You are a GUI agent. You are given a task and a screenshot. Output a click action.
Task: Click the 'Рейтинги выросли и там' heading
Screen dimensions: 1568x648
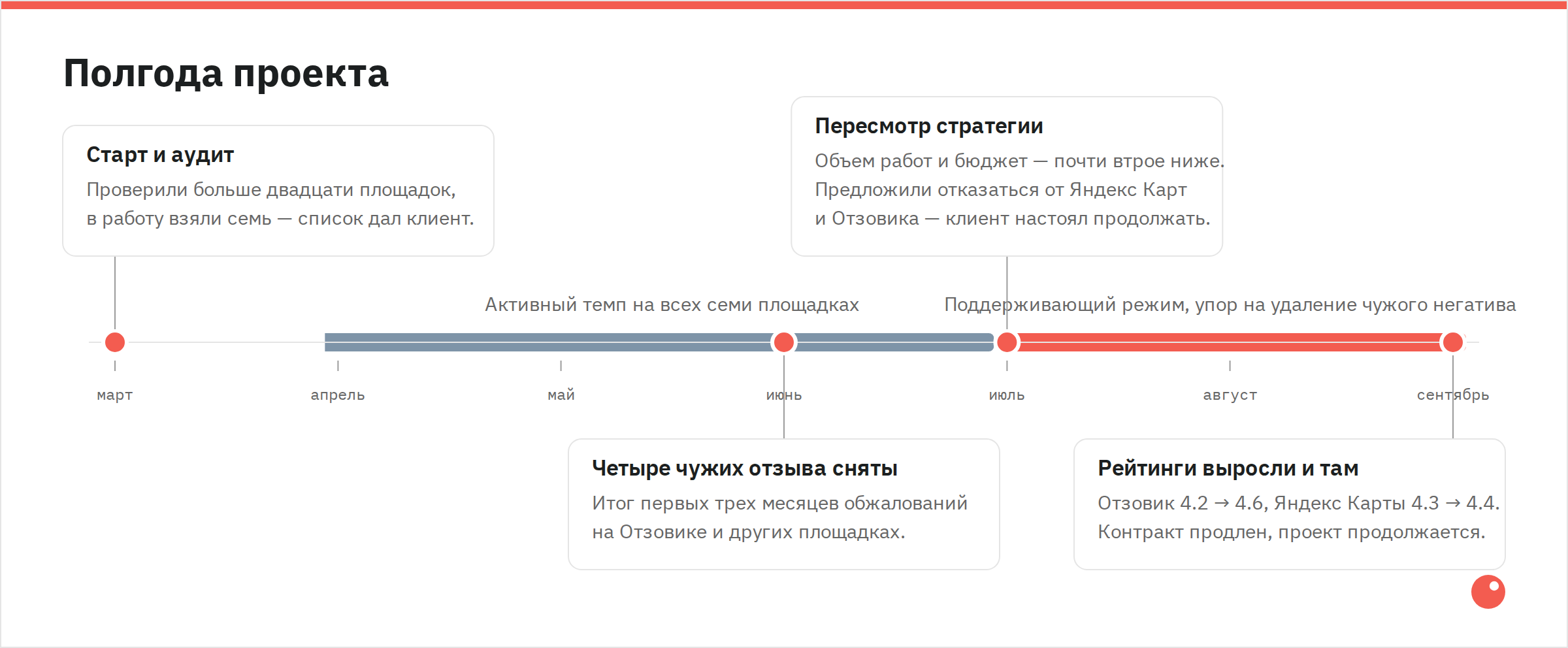point(1228,468)
